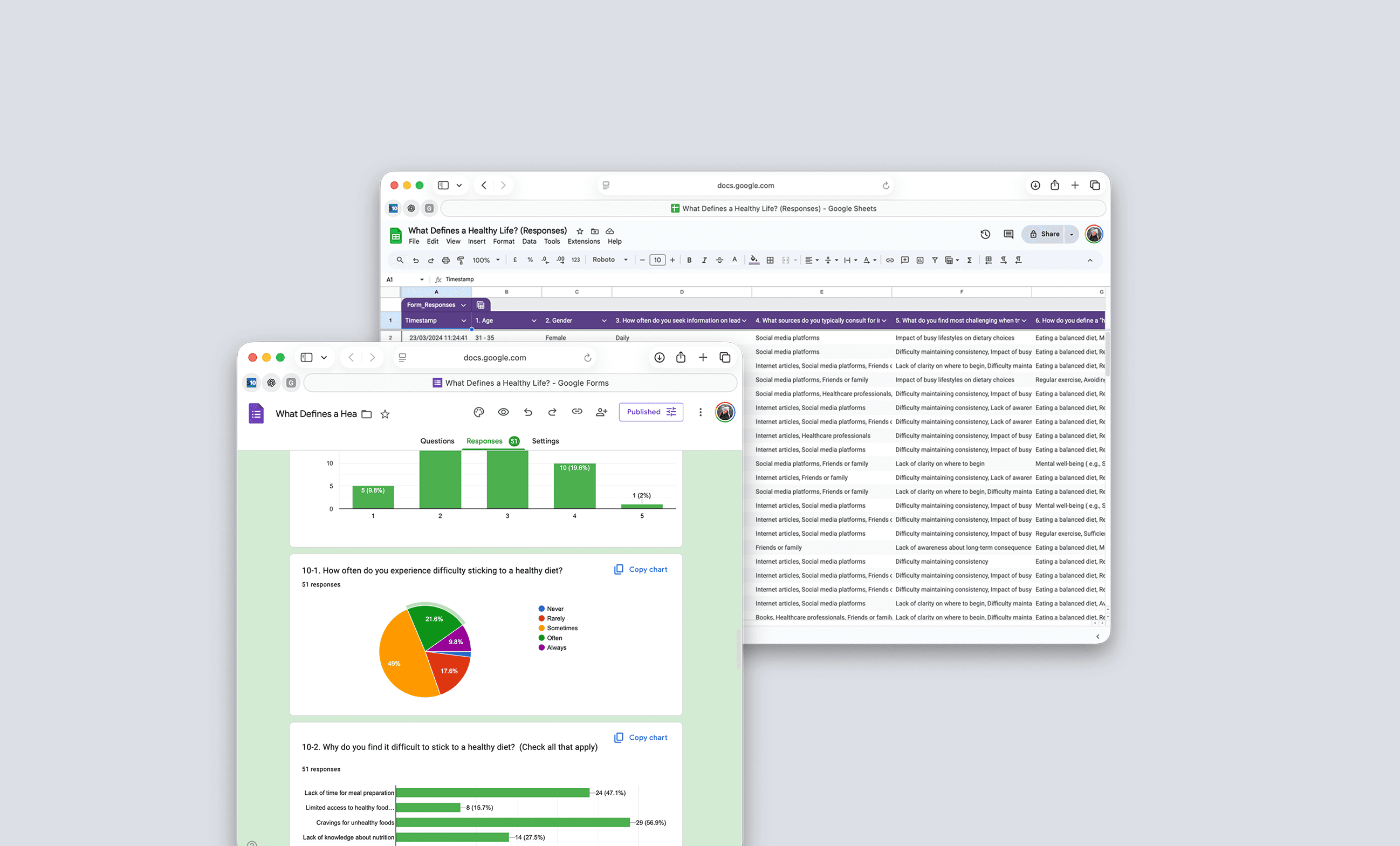
Task: Toggle the Forms preview eye icon
Action: [x=503, y=412]
